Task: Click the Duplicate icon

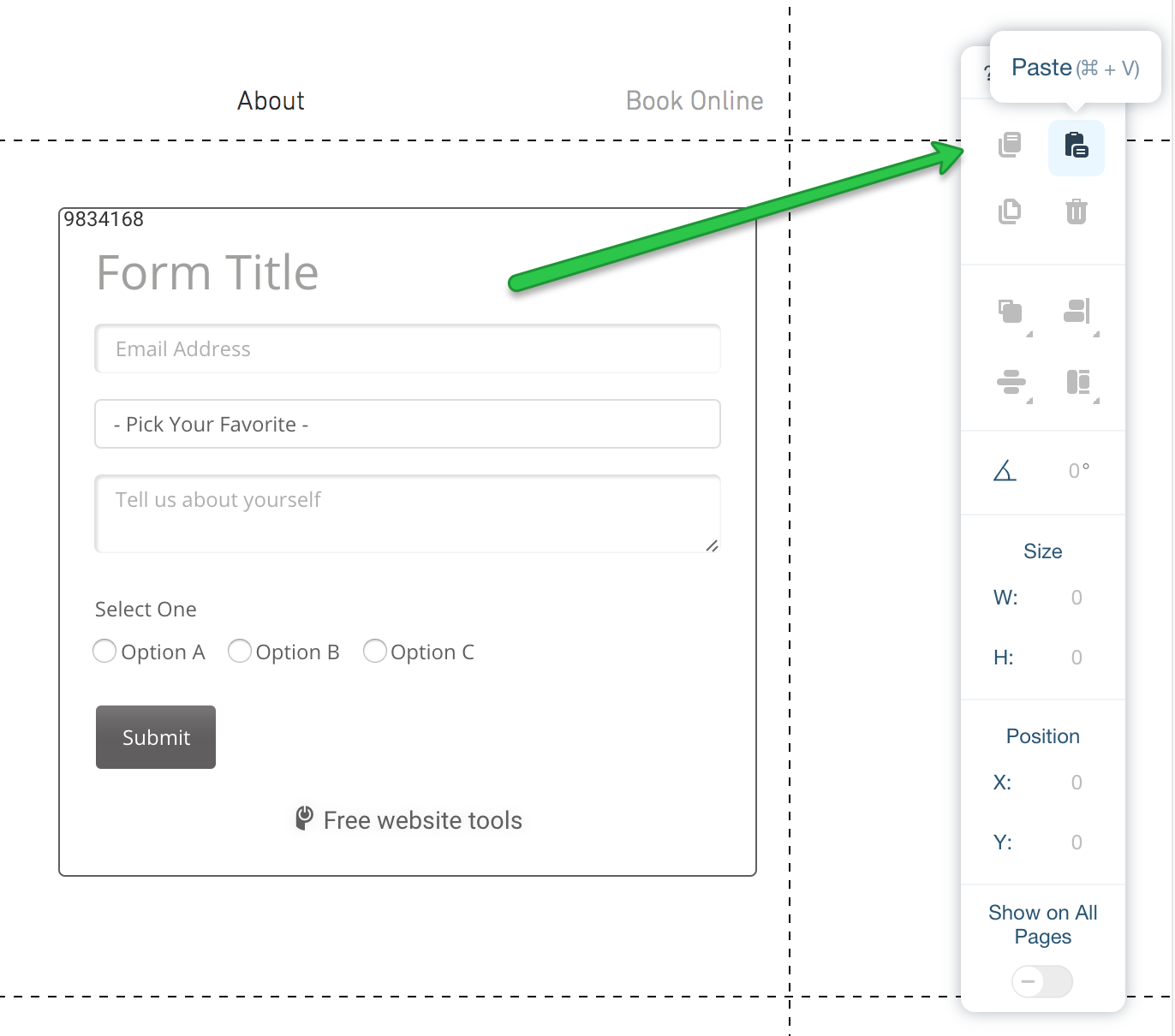Action: [x=1010, y=211]
